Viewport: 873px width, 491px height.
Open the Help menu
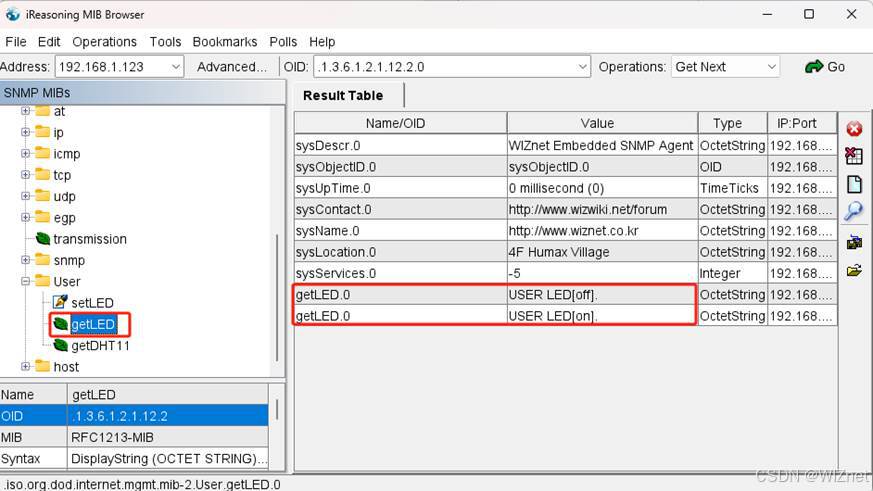click(x=322, y=42)
